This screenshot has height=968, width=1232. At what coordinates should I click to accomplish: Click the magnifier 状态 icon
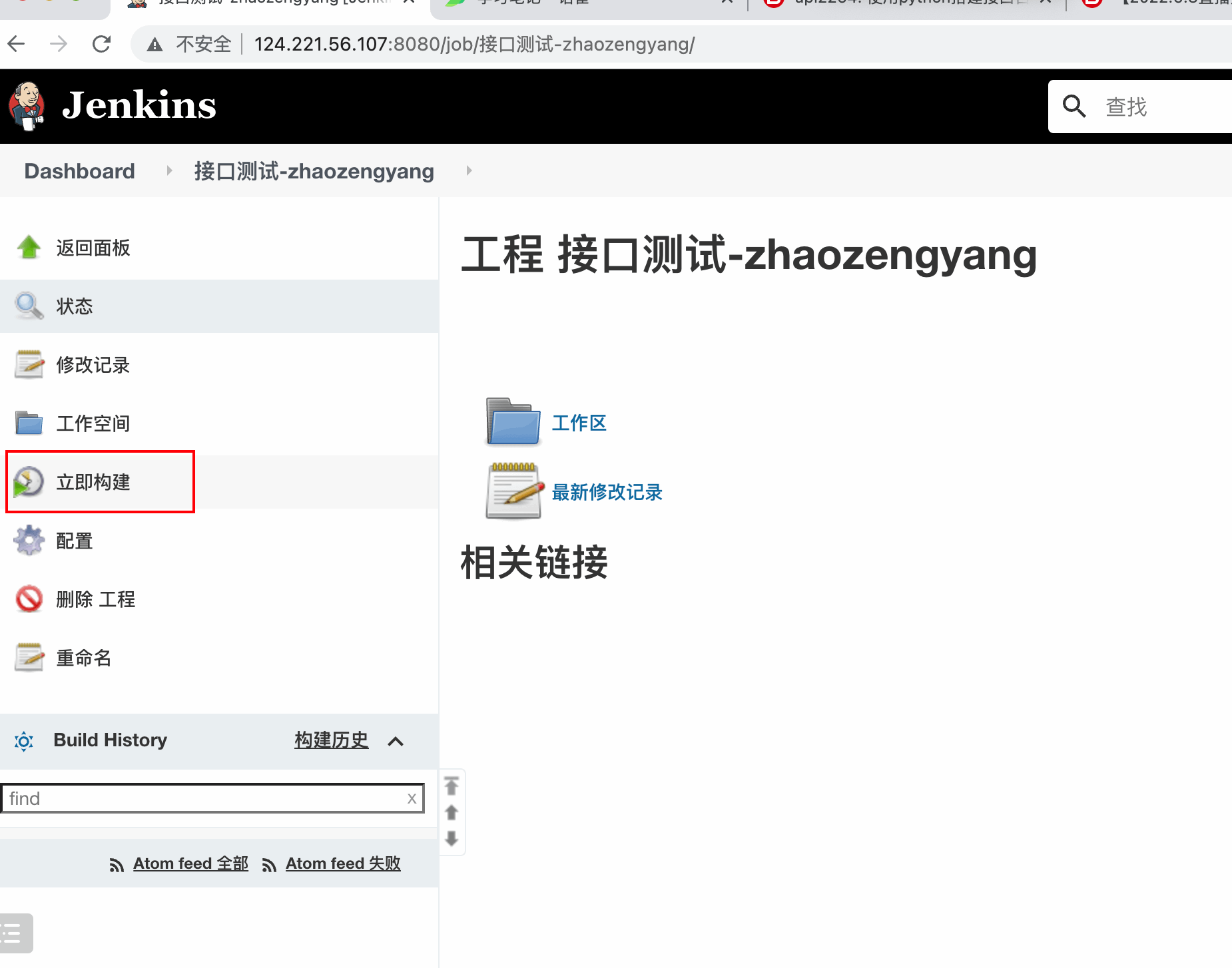29,306
